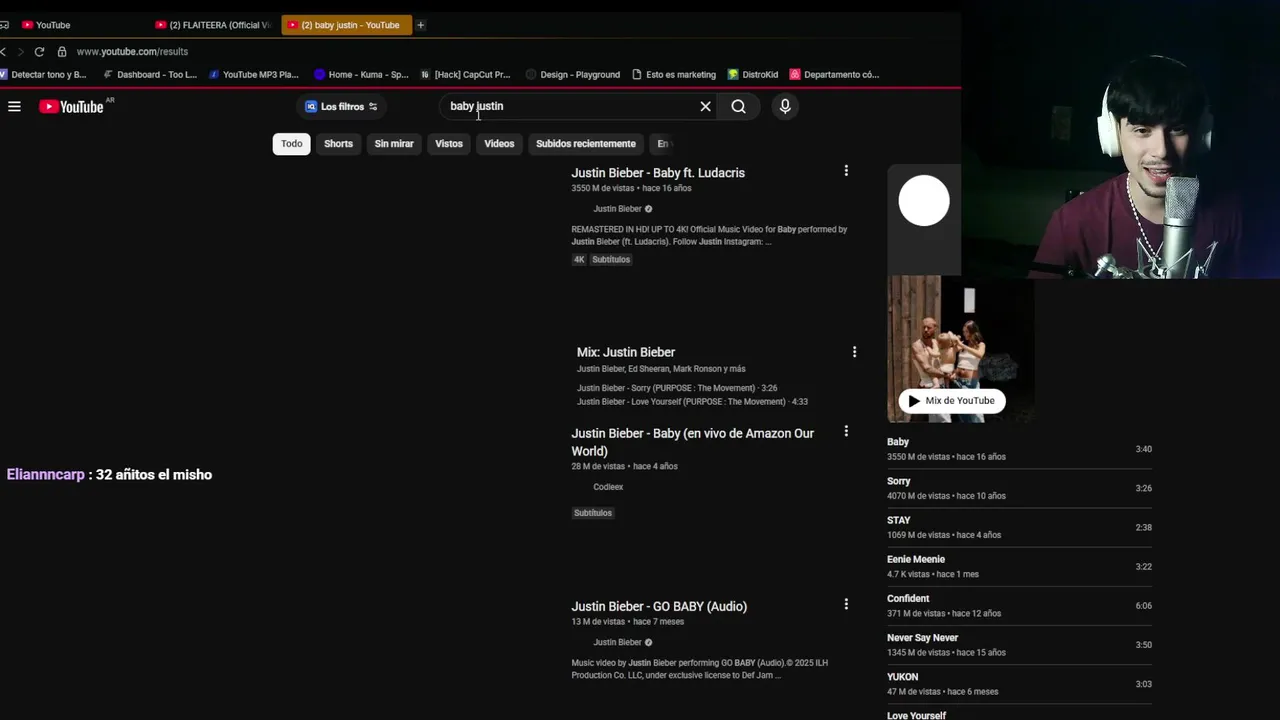This screenshot has width=1280, height=720.
Task: Open the mix thumbnail in side panel
Action: click(x=960, y=349)
